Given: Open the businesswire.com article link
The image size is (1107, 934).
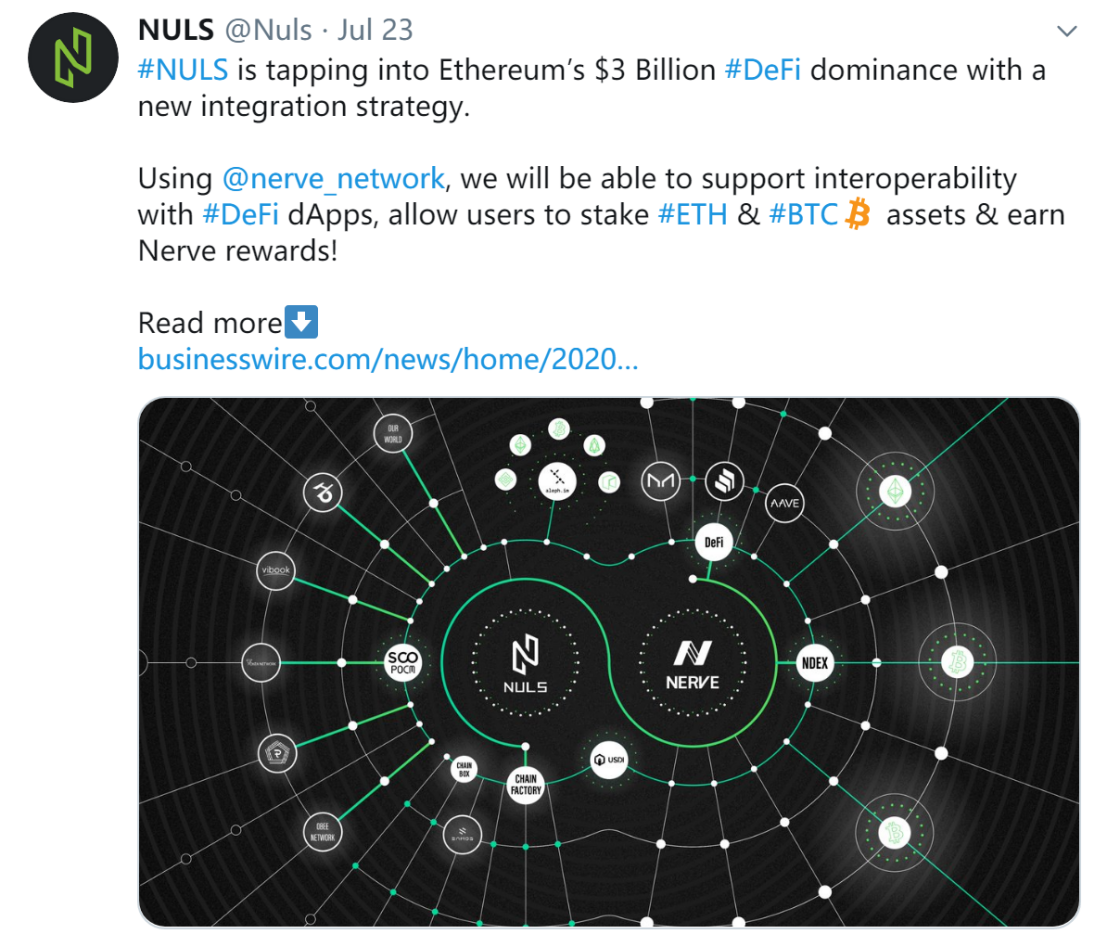Looking at the screenshot, I should pyautogui.click(x=388, y=359).
